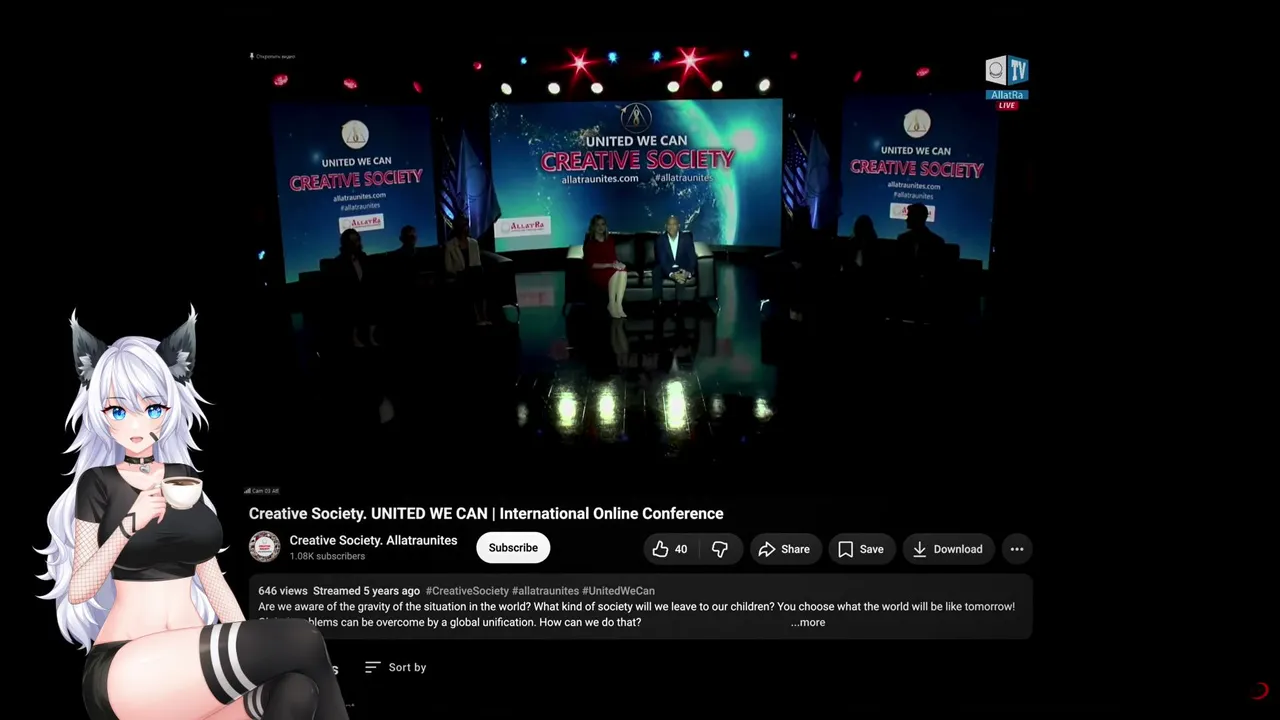Follow the #UnitedWeCan hashtag

point(618,591)
